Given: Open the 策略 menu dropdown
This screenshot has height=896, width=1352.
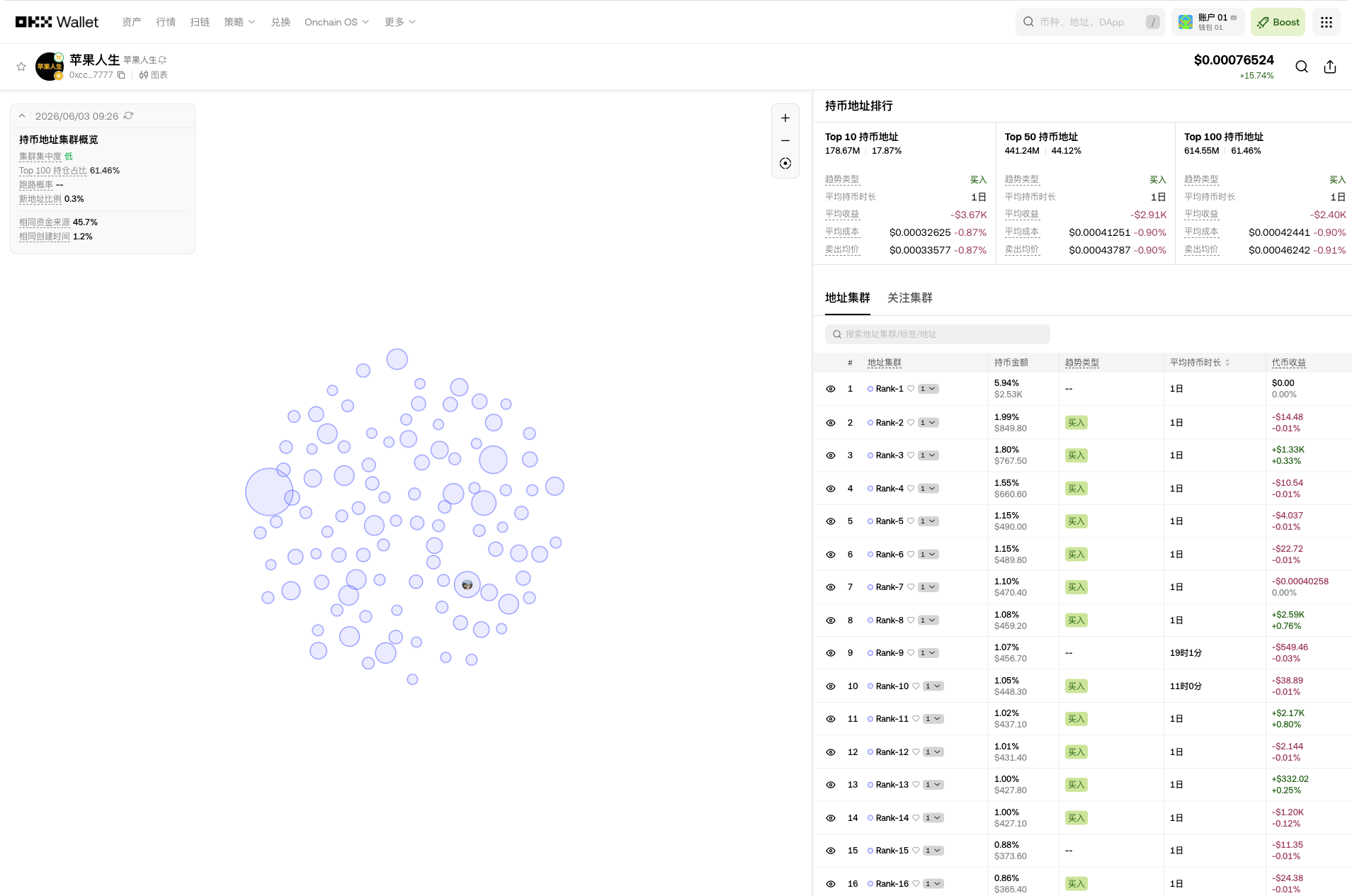Looking at the screenshot, I should 239,22.
